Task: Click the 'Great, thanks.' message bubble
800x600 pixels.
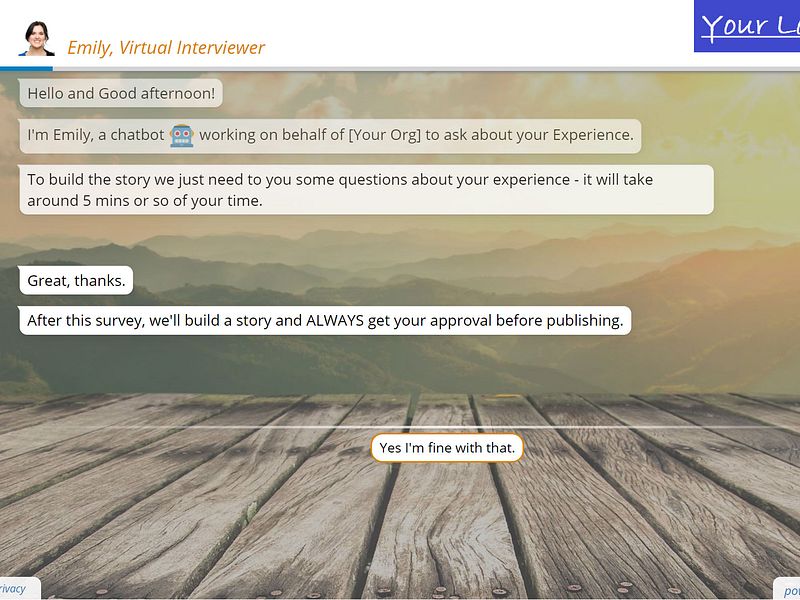Action: [x=76, y=281]
